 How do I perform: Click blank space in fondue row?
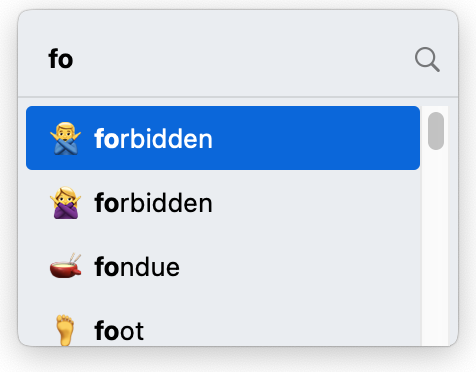(300, 267)
